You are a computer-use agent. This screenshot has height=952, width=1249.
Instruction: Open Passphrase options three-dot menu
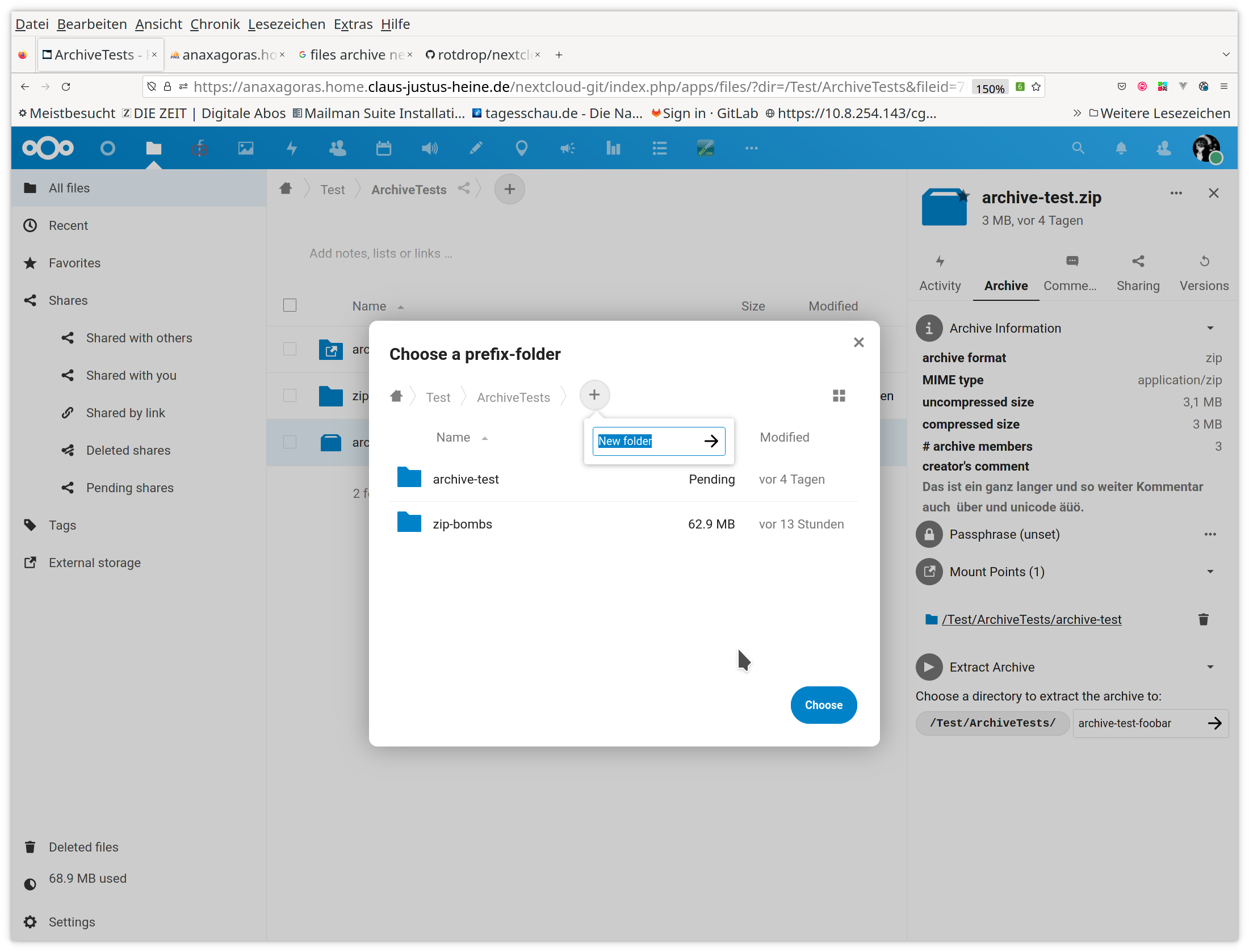[x=1210, y=534]
